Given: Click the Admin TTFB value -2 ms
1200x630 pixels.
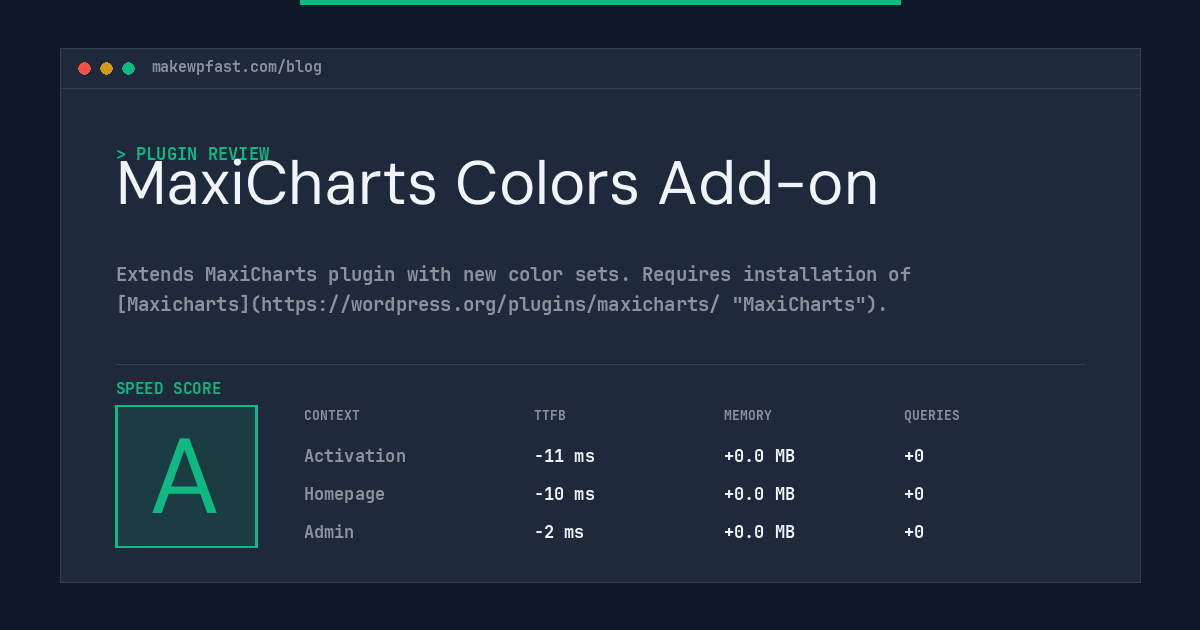Looking at the screenshot, I should click(559, 532).
